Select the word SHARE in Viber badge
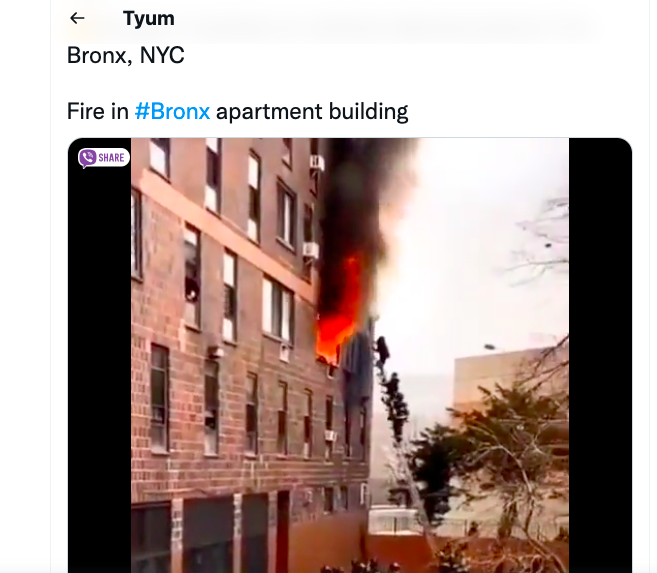This screenshot has height=573, width=657. (111, 157)
